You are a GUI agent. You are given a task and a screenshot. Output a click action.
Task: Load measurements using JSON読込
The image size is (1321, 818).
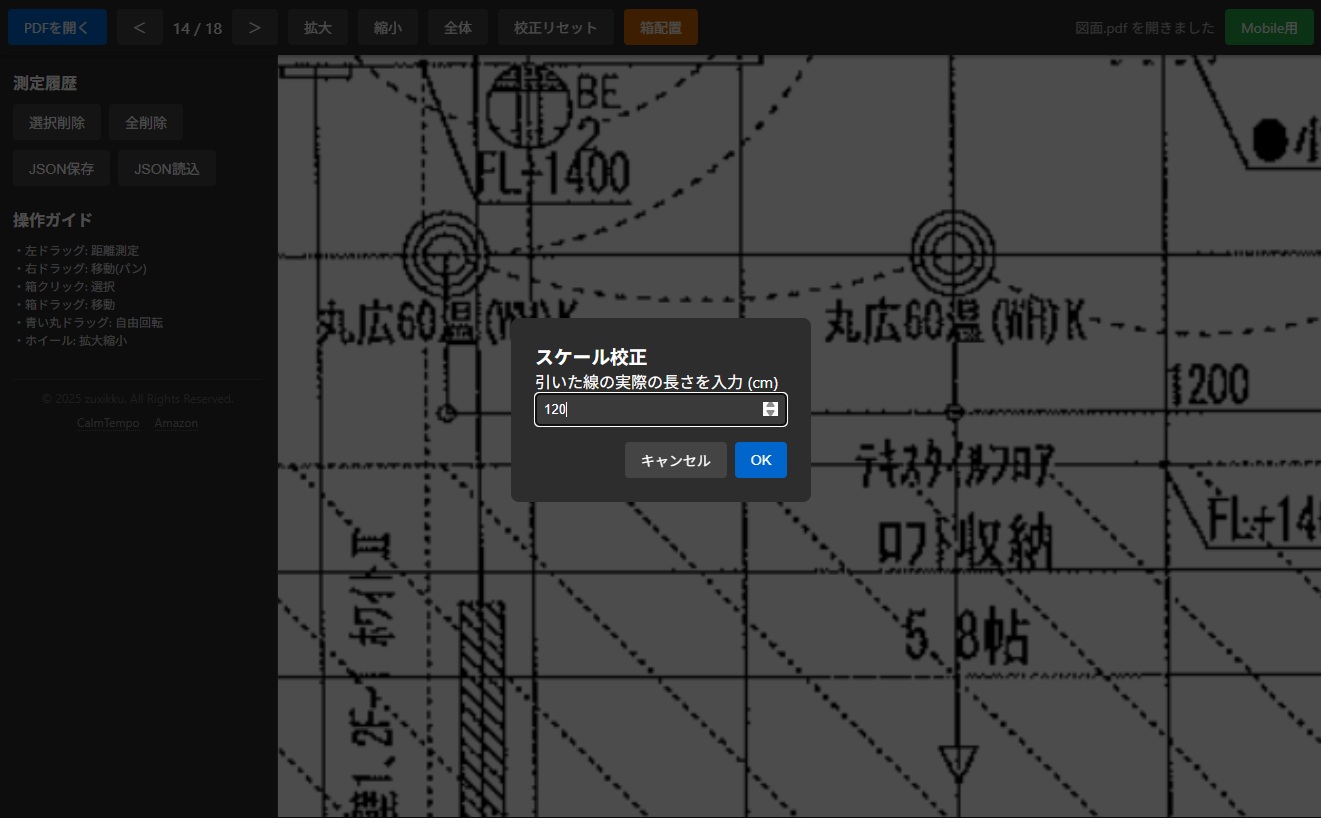167,169
